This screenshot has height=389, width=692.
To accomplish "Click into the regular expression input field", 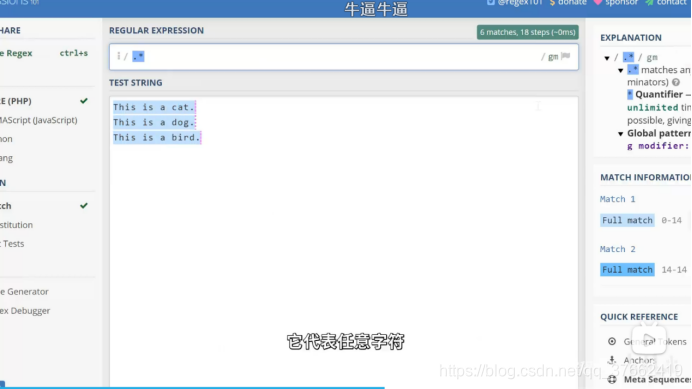I will click(x=344, y=57).
